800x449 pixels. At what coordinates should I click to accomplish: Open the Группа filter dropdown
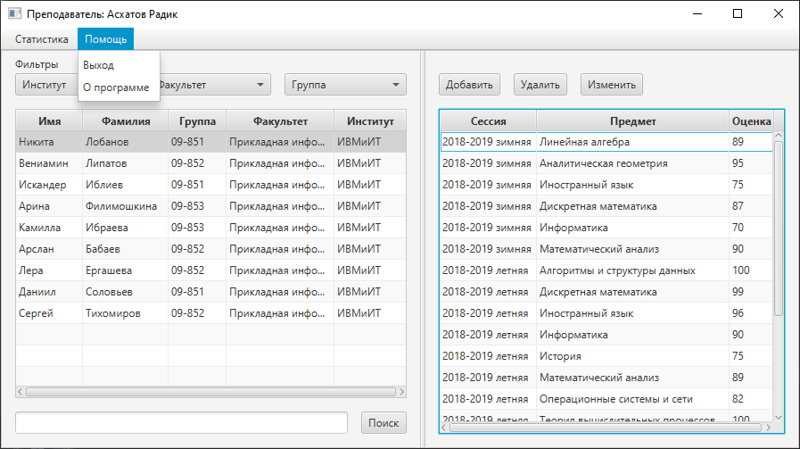click(x=345, y=85)
